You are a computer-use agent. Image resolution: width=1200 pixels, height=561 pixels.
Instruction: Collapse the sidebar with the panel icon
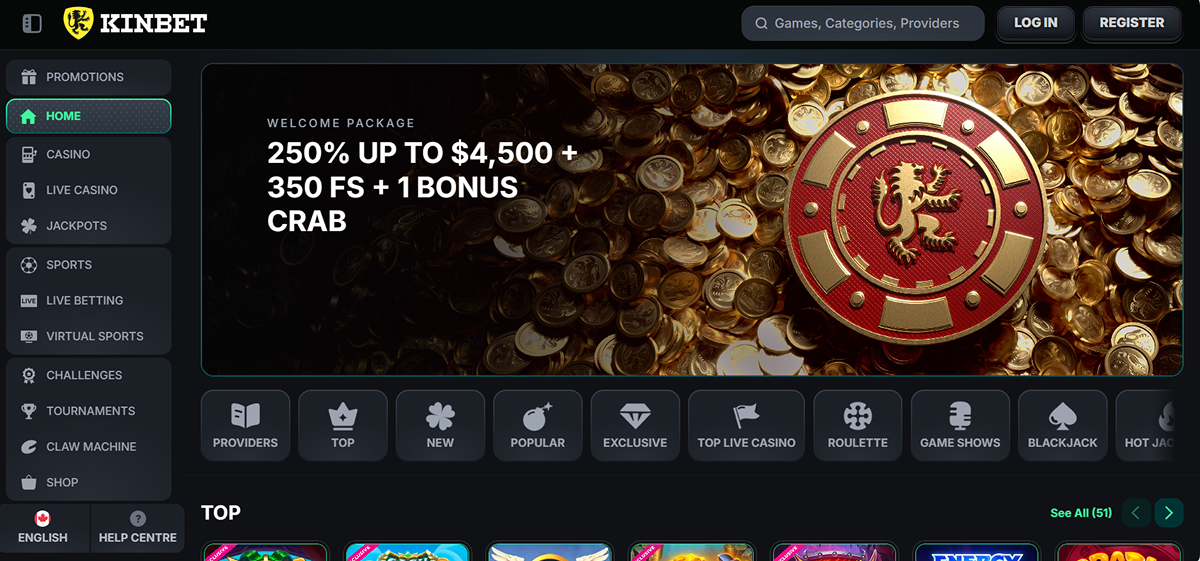(32, 23)
